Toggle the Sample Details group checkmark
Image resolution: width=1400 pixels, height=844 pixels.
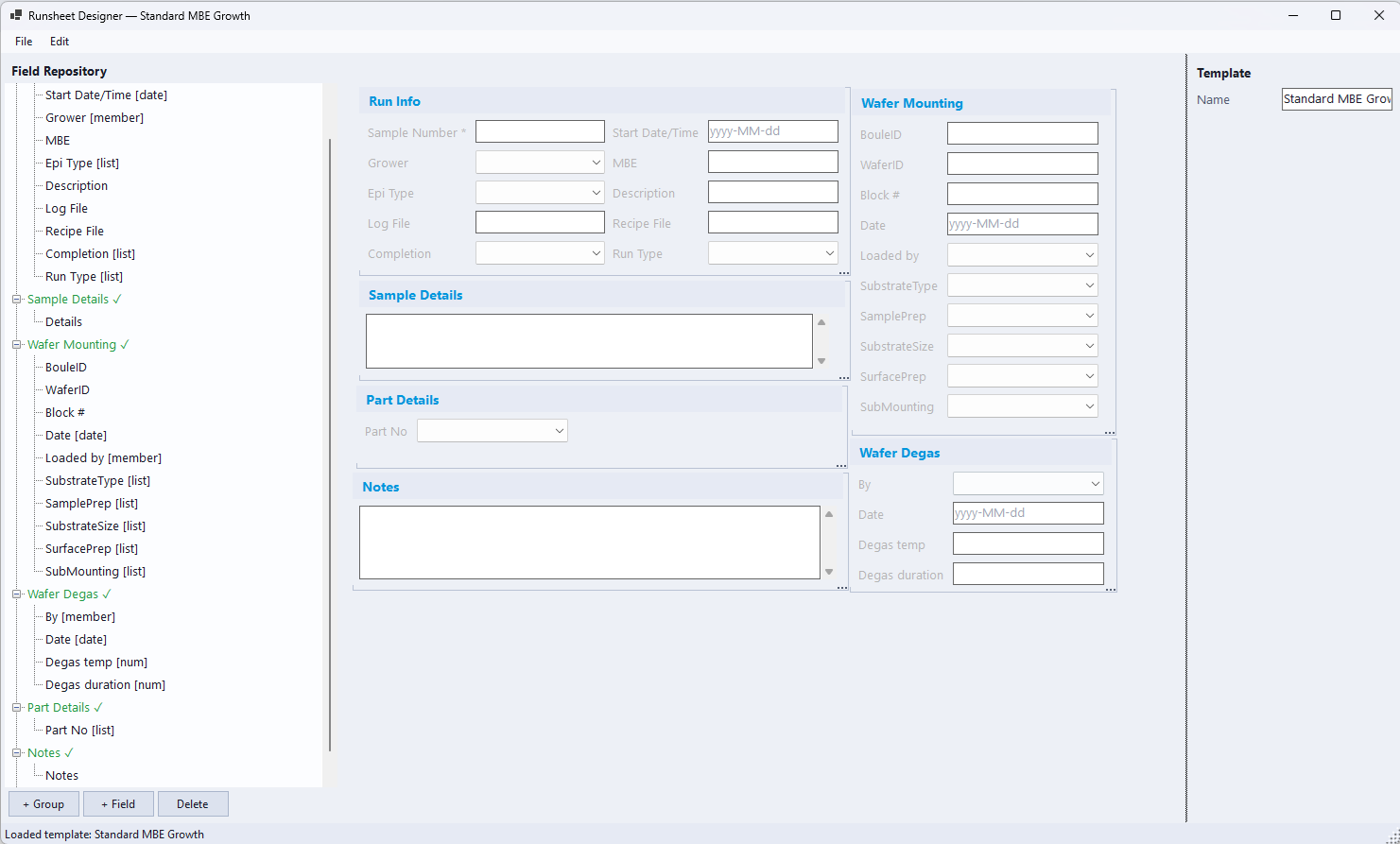[119, 299]
